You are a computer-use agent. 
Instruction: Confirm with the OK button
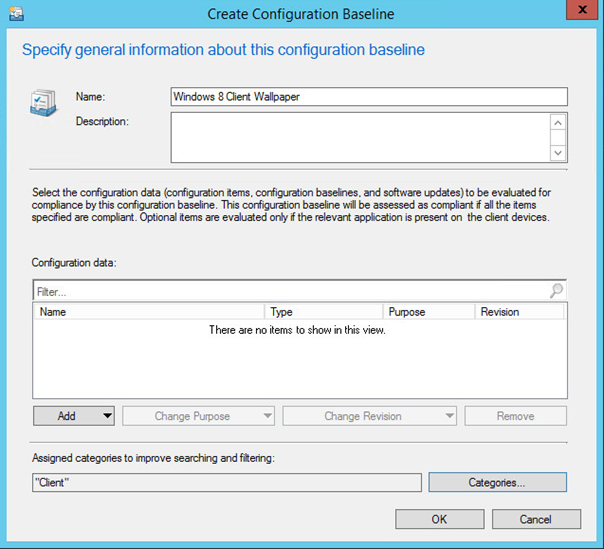(x=439, y=519)
